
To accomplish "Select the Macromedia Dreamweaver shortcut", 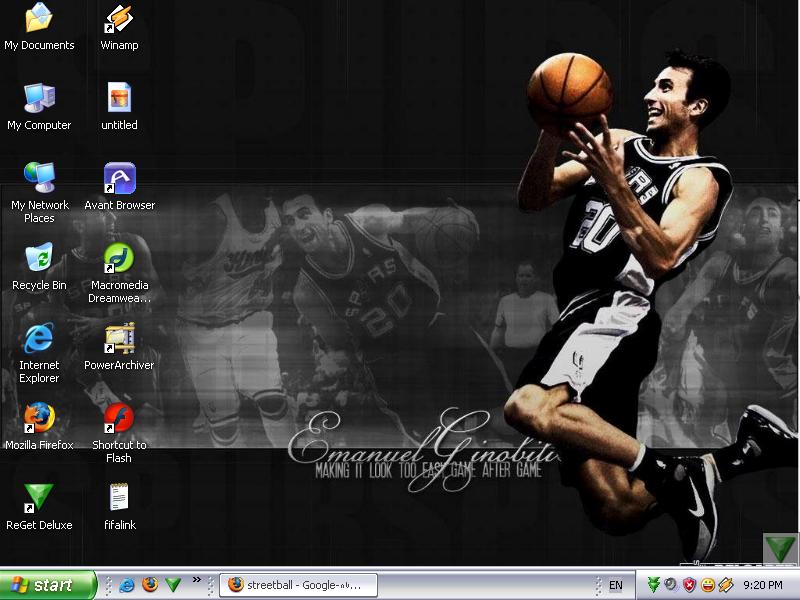I will 119,273.
